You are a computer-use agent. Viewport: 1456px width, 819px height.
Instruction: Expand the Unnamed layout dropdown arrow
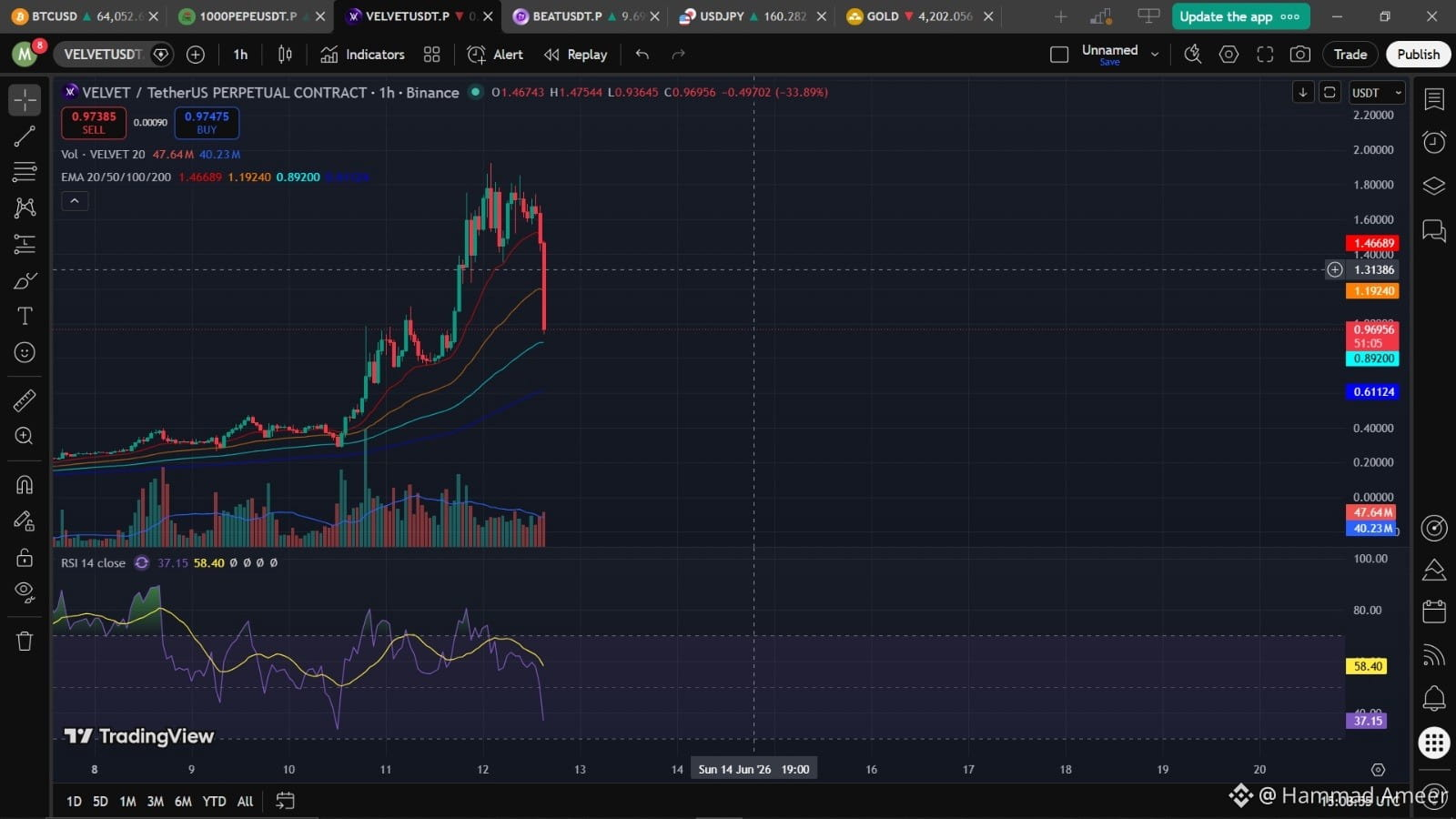point(1155,55)
